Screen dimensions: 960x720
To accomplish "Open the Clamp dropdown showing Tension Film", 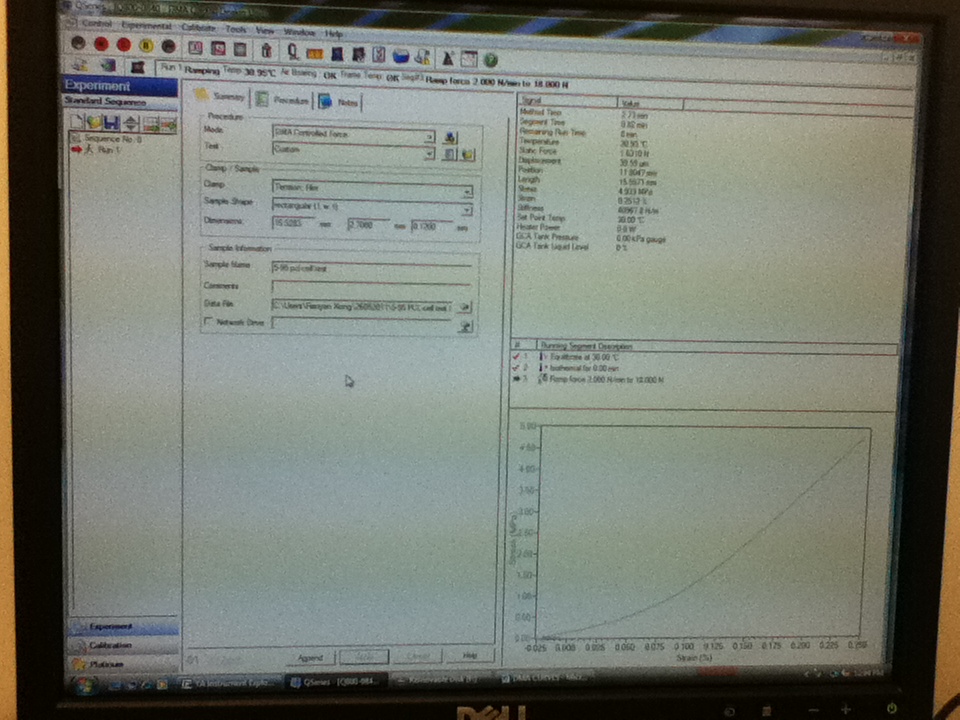I will pyautogui.click(x=467, y=192).
